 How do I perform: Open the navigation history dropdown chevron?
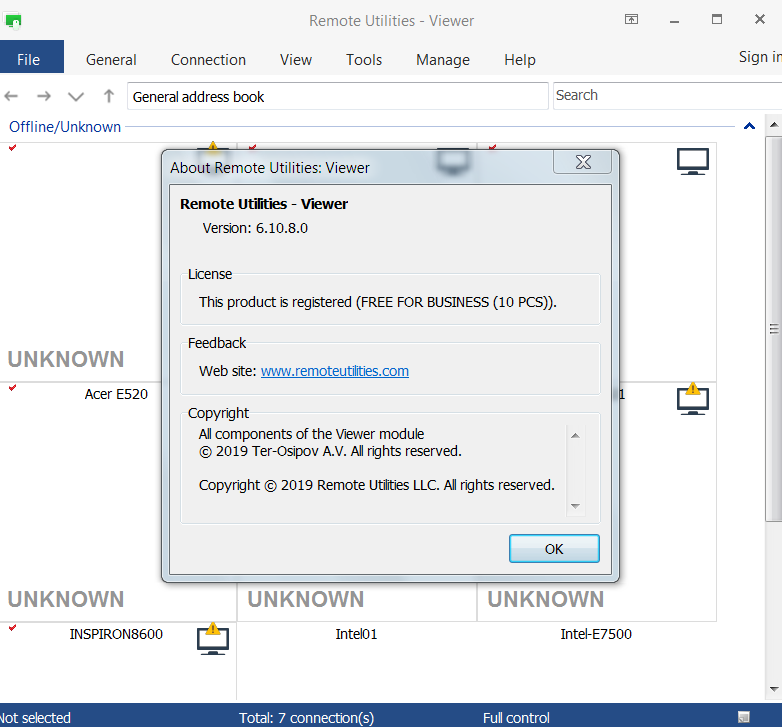pyautogui.click(x=76, y=96)
